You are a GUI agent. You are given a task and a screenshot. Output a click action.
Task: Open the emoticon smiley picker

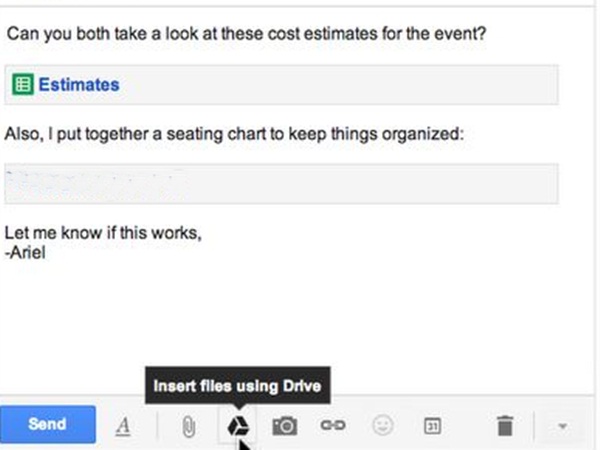pos(382,425)
